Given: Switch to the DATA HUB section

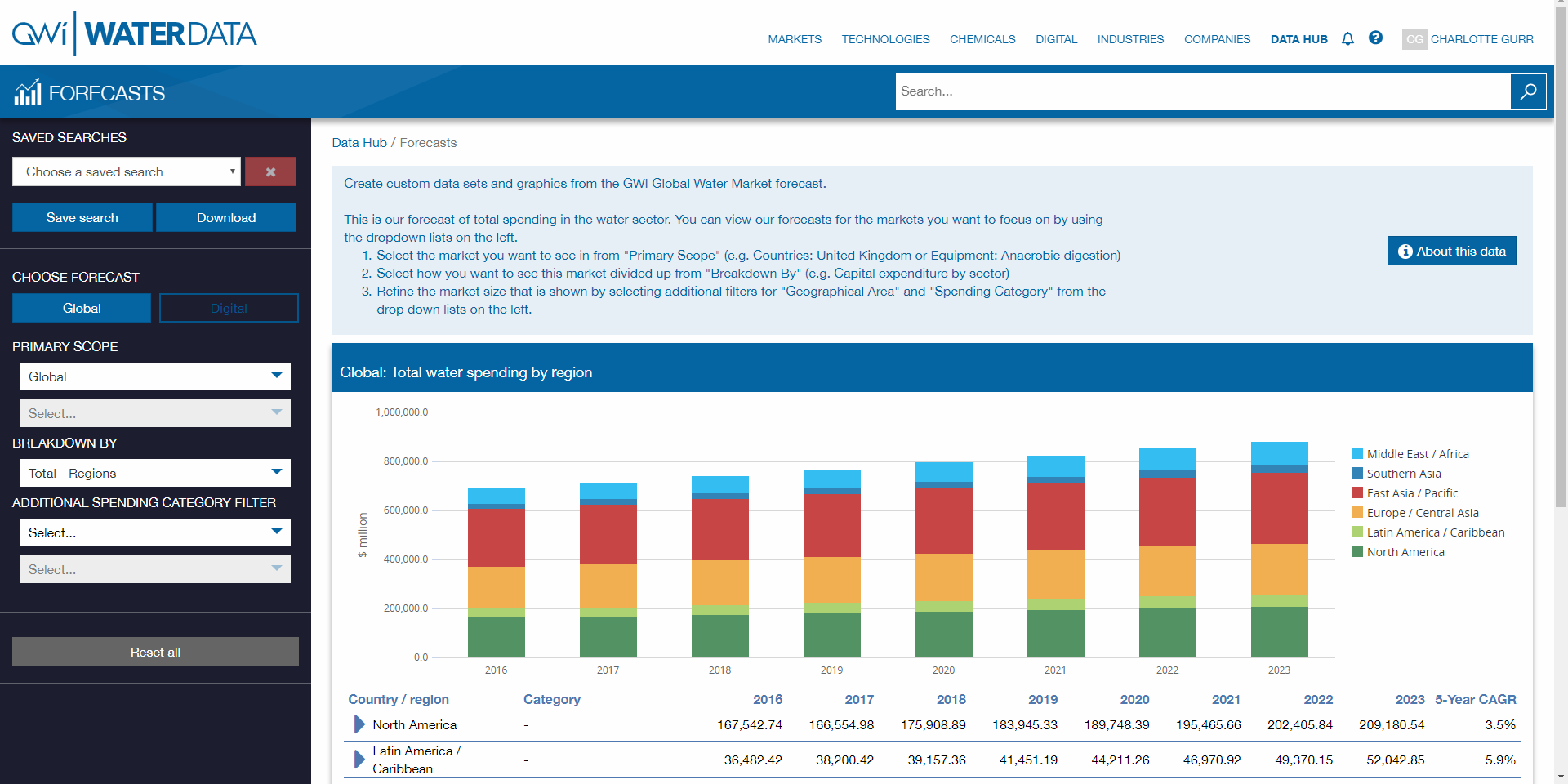Looking at the screenshot, I should click(x=1298, y=39).
